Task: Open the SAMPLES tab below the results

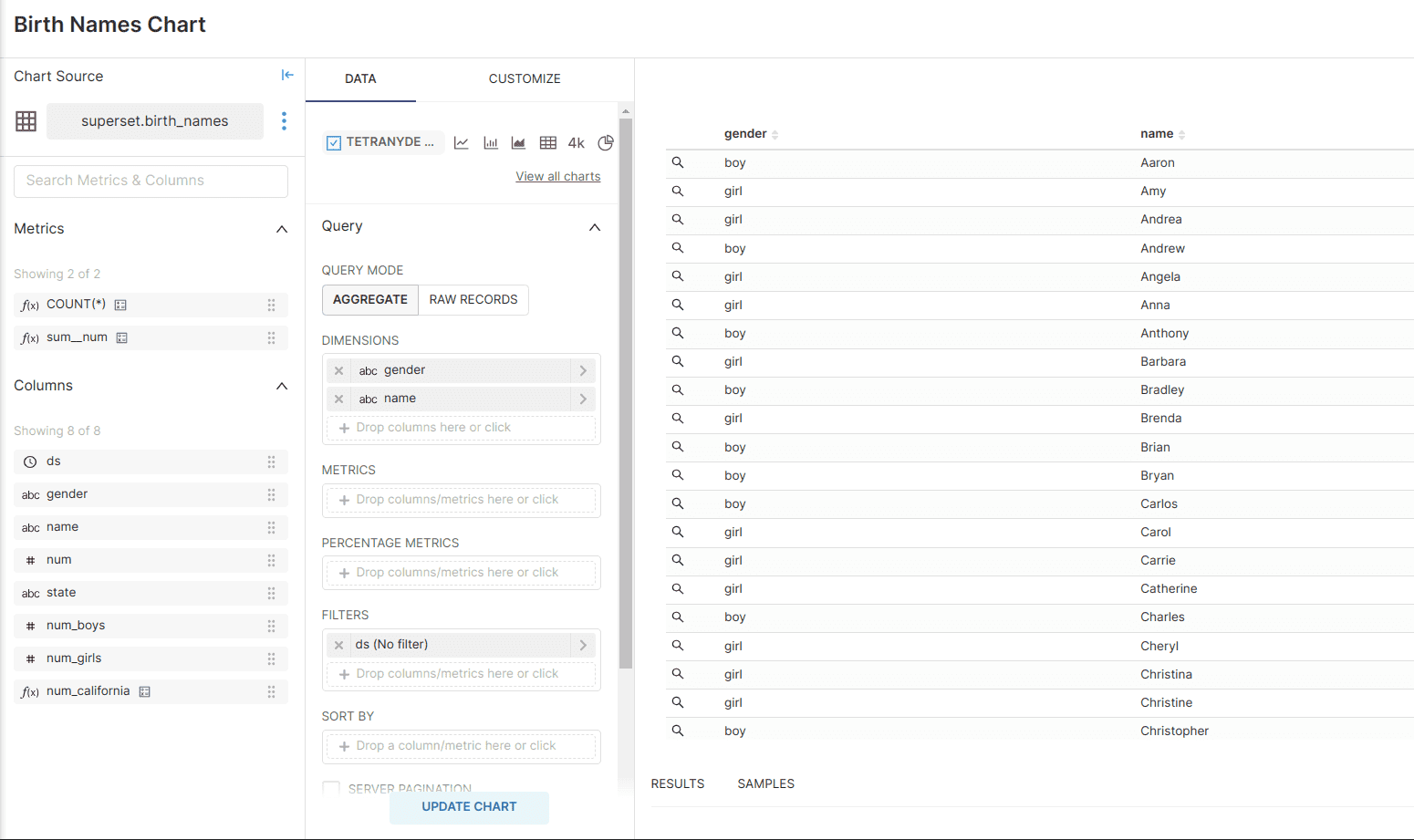Action: 765,783
